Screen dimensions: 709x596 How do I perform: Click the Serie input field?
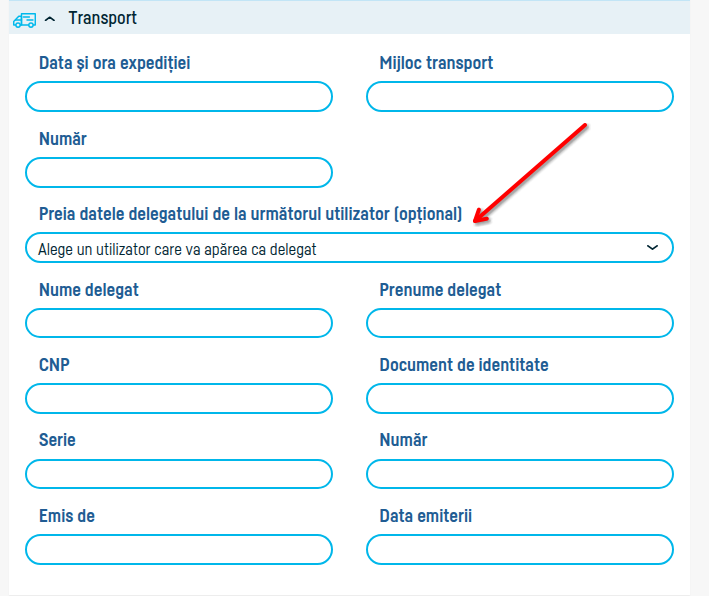tap(179, 473)
